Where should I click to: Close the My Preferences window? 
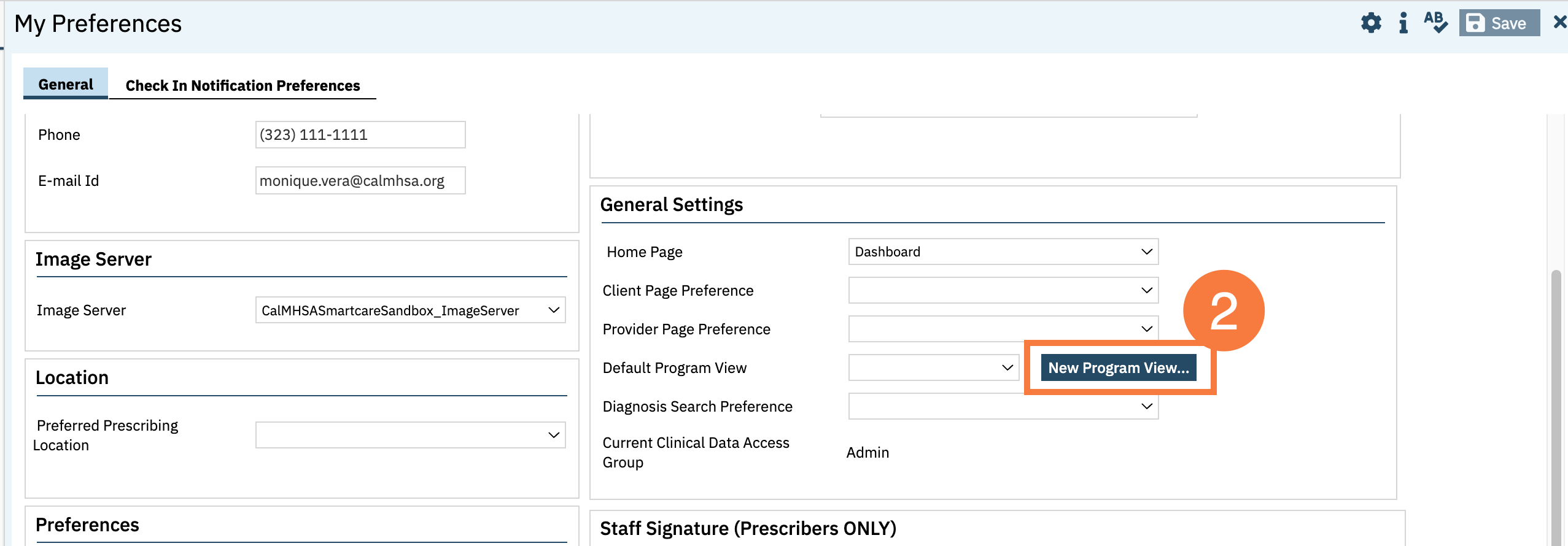tap(1559, 22)
